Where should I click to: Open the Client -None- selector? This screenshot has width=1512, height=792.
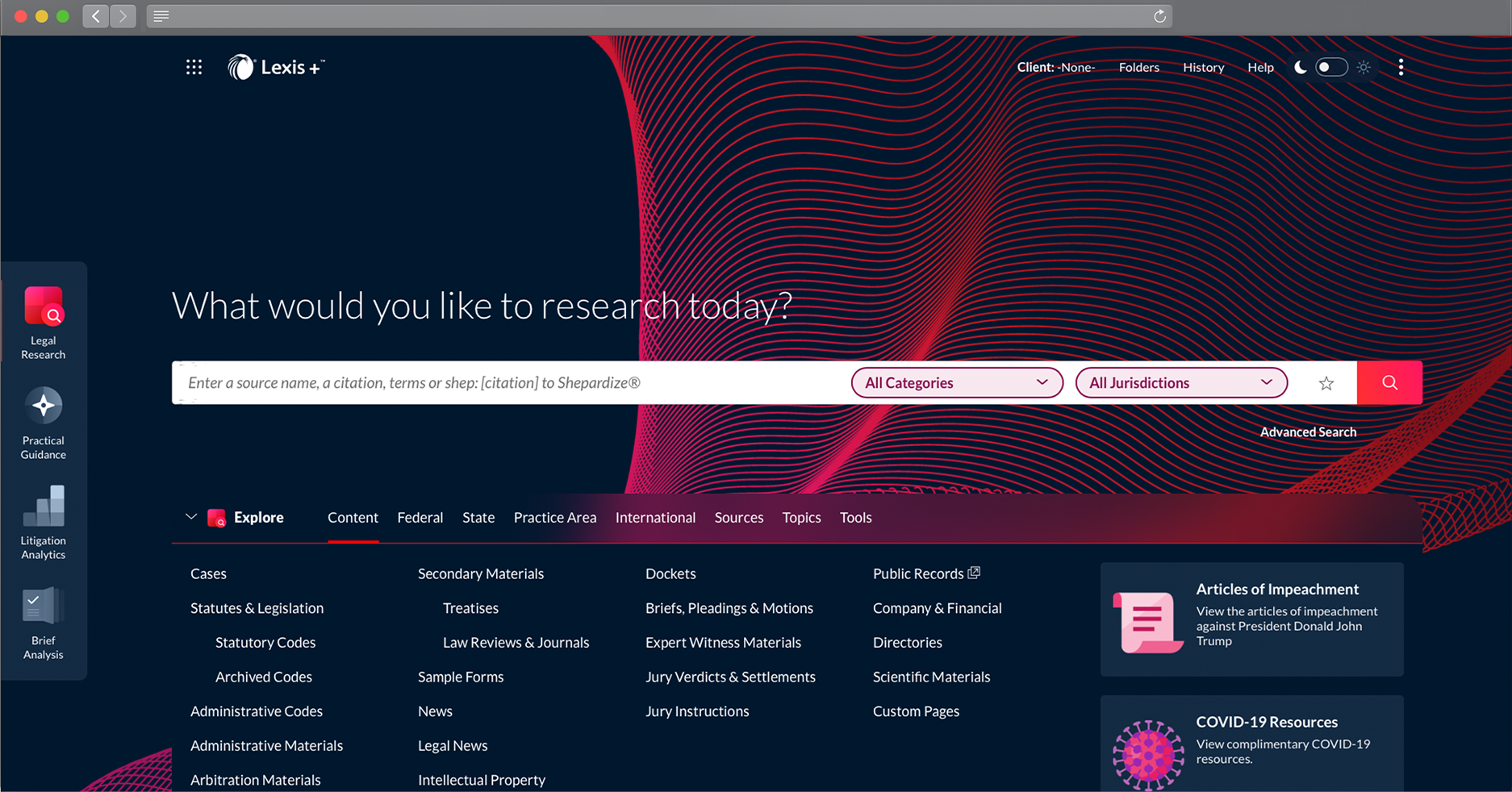coord(1055,67)
